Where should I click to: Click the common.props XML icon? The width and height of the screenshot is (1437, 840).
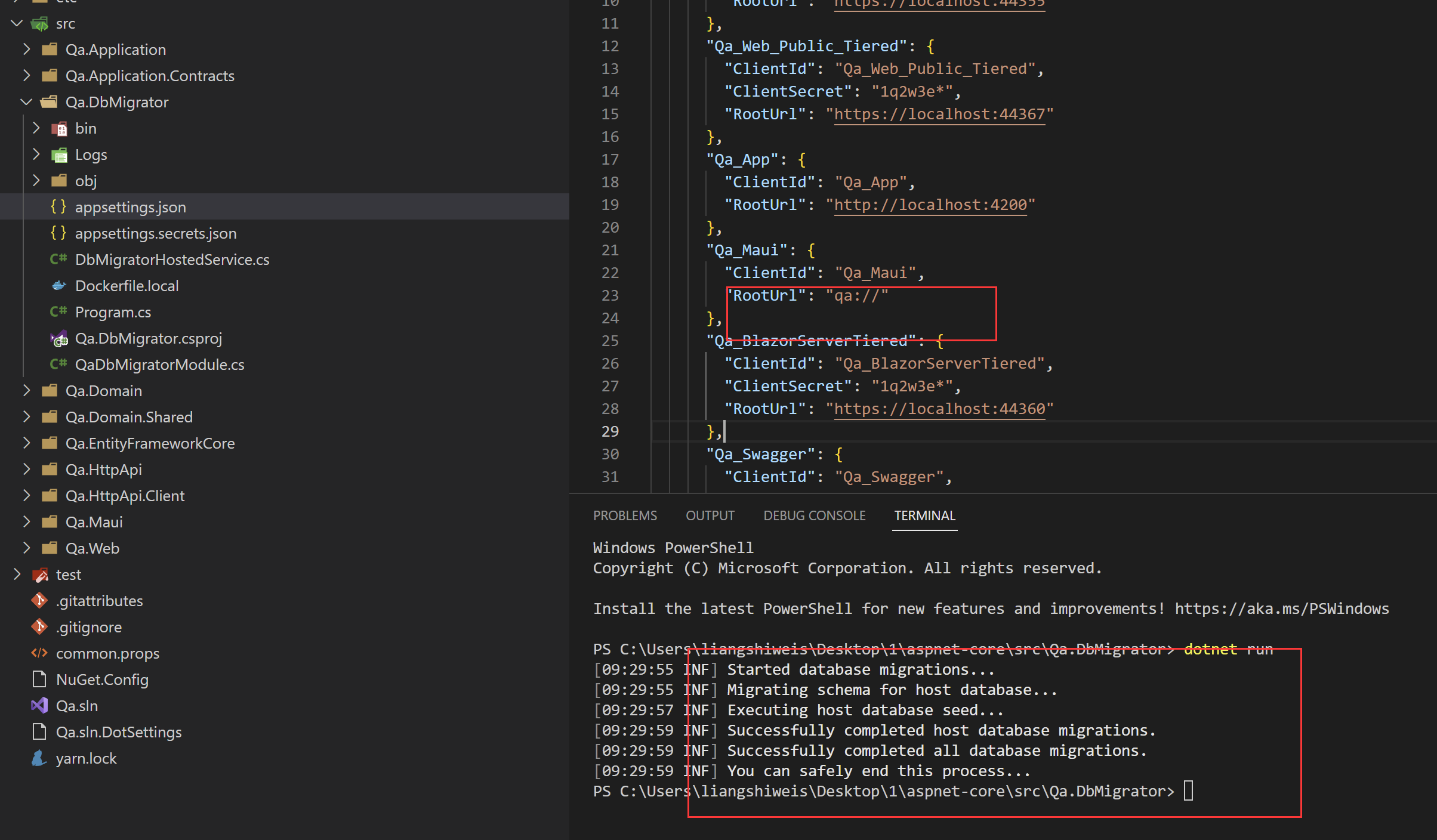click(x=39, y=653)
